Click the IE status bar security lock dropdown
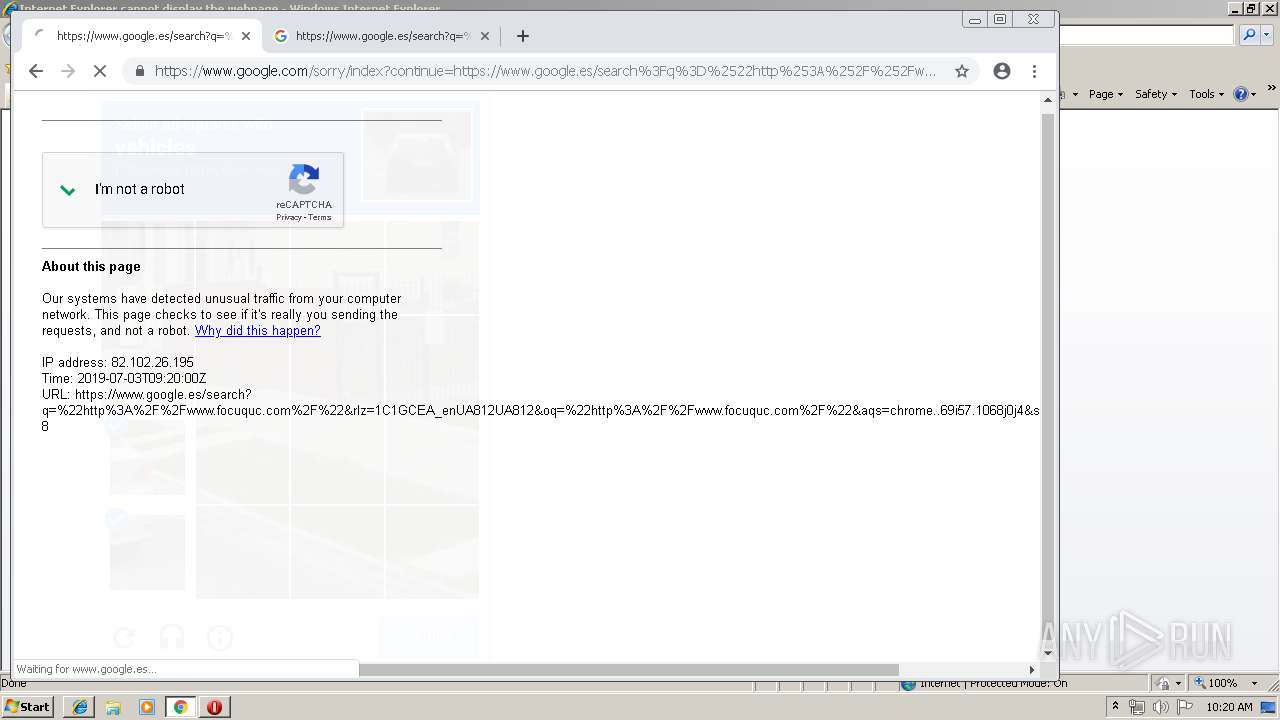The width and height of the screenshot is (1280, 720). point(1166,683)
